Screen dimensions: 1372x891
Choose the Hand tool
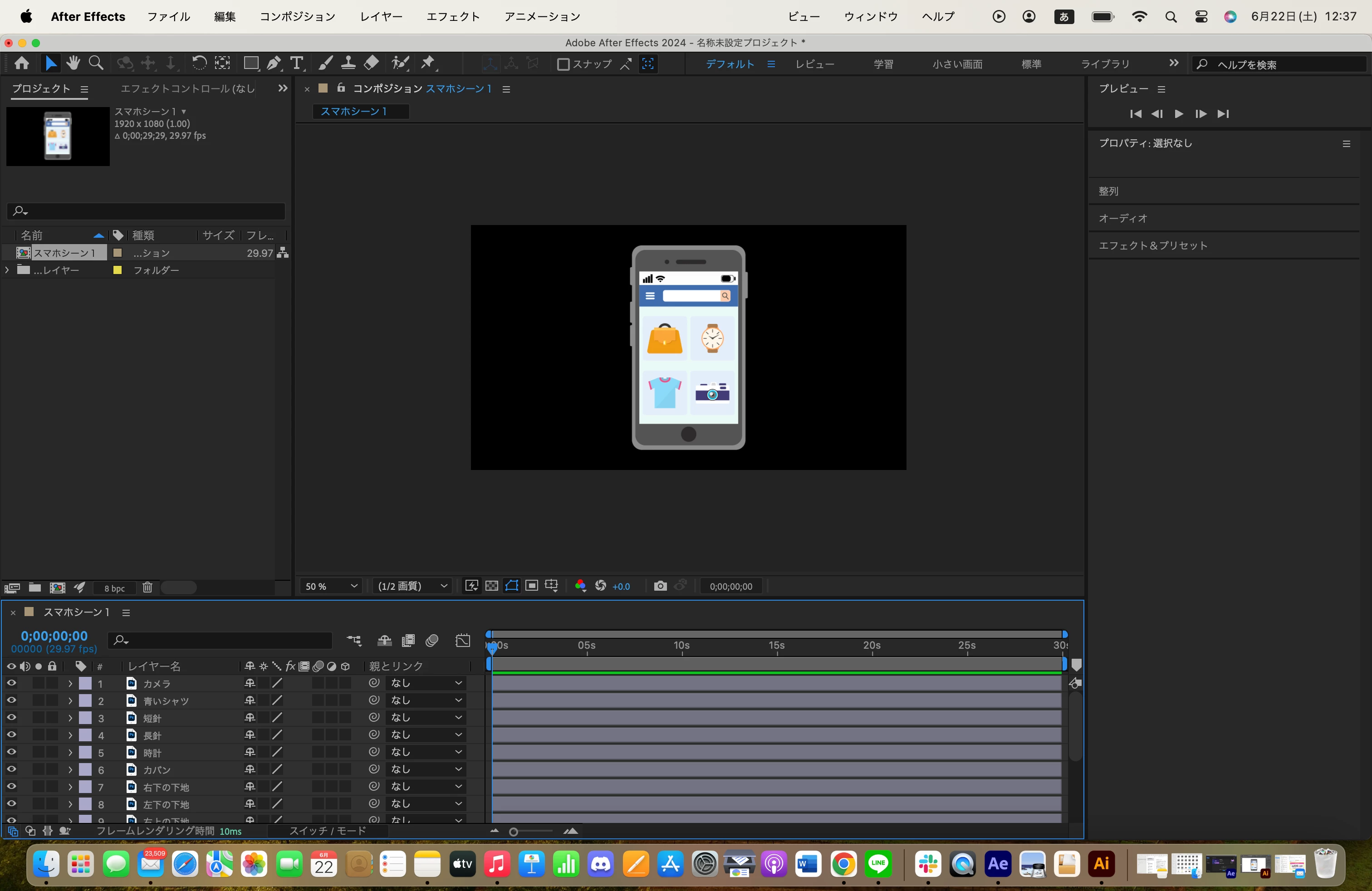(73, 64)
